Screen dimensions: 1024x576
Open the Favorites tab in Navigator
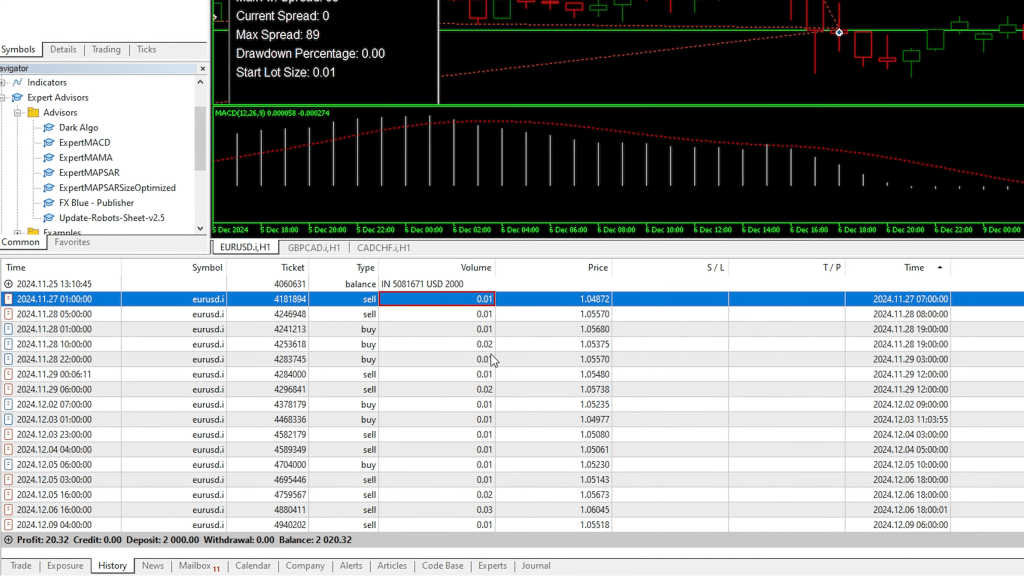click(72, 242)
